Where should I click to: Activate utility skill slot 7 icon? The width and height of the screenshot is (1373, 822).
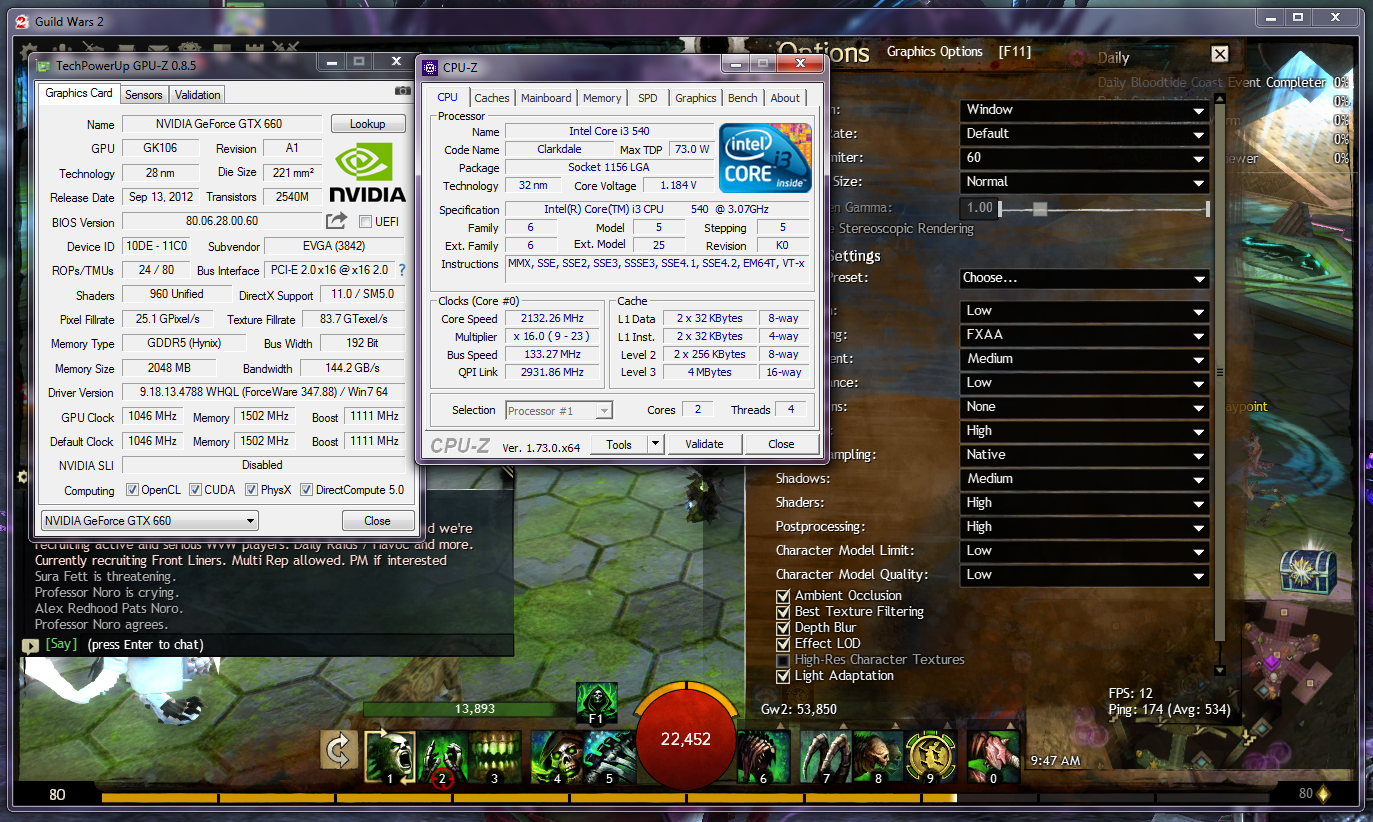[x=826, y=756]
